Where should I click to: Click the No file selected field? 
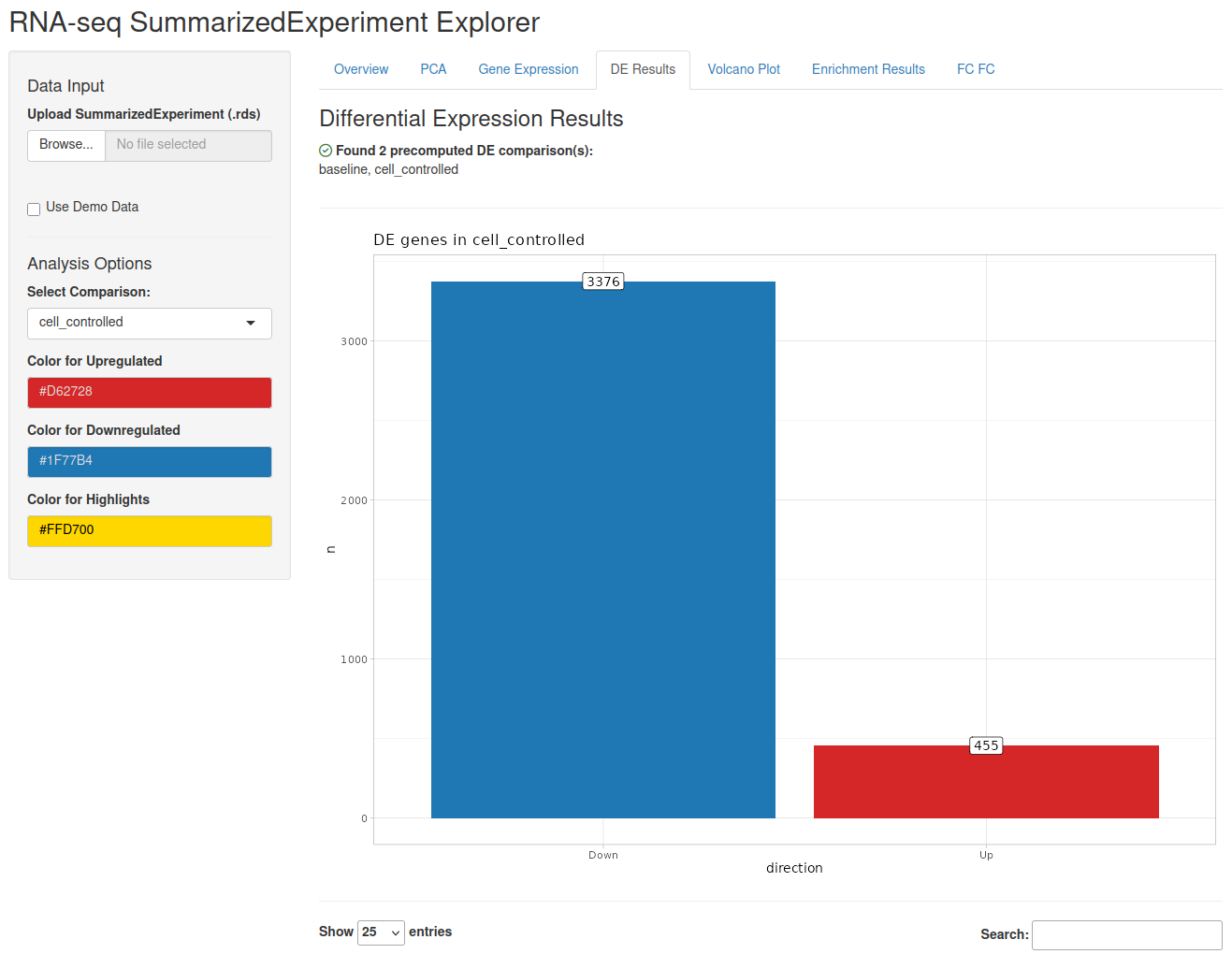click(x=188, y=145)
